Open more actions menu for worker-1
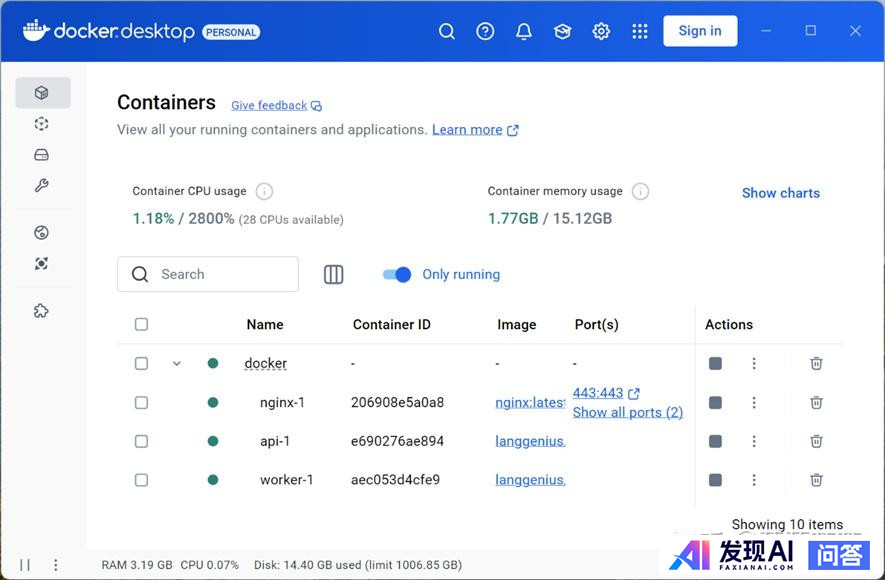This screenshot has width=885, height=580. tap(754, 480)
